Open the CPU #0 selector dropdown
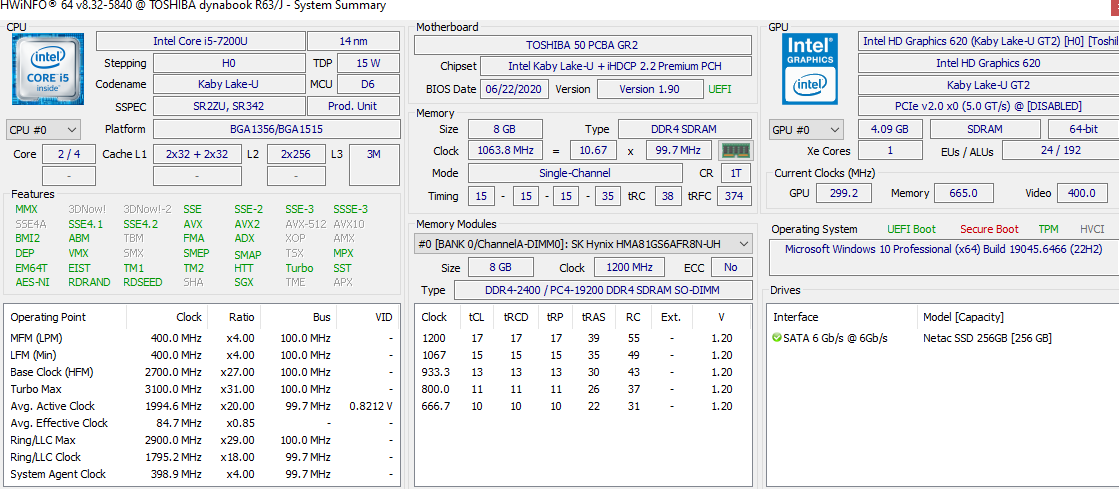This screenshot has width=1119, height=489. click(x=43, y=130)
